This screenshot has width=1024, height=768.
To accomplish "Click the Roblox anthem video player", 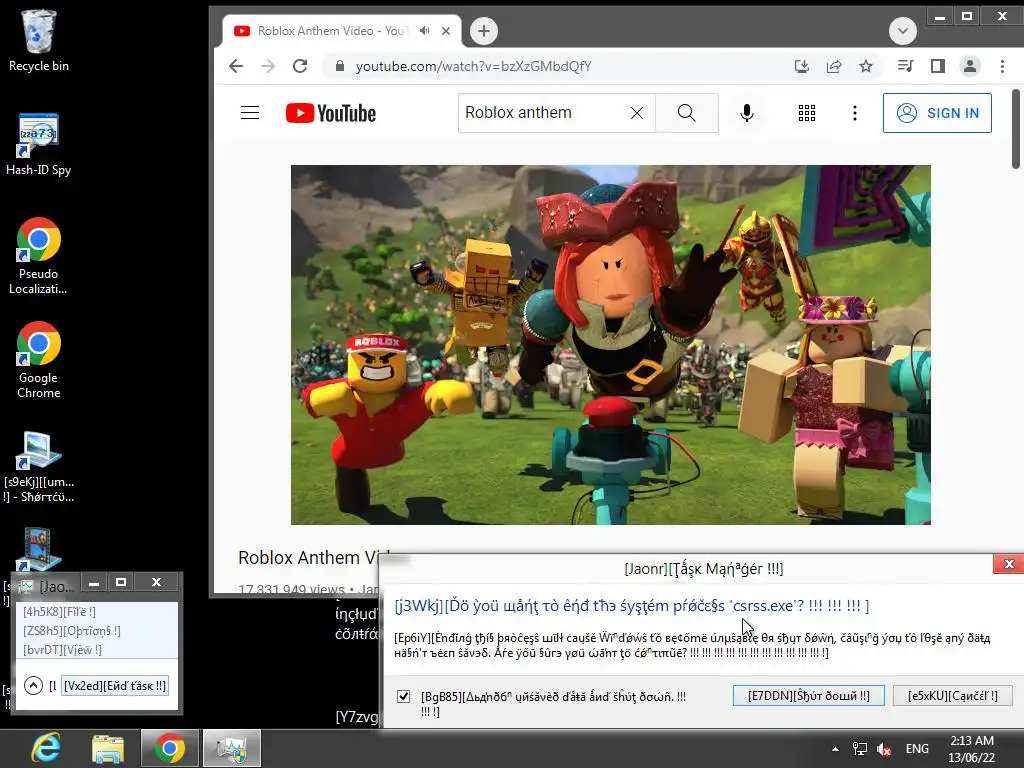I will click(x=611, y=345).
